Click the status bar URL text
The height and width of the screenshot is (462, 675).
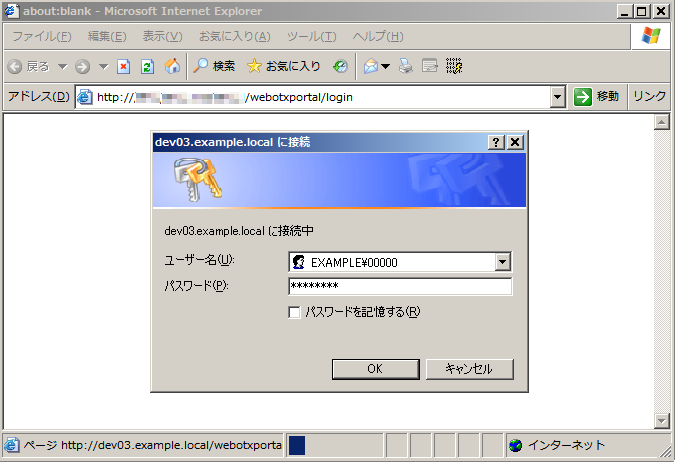(x=152, y=445)
